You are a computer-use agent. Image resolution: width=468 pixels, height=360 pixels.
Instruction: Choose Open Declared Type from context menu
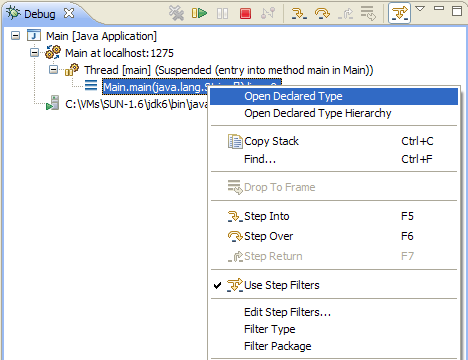click(334, 96)
